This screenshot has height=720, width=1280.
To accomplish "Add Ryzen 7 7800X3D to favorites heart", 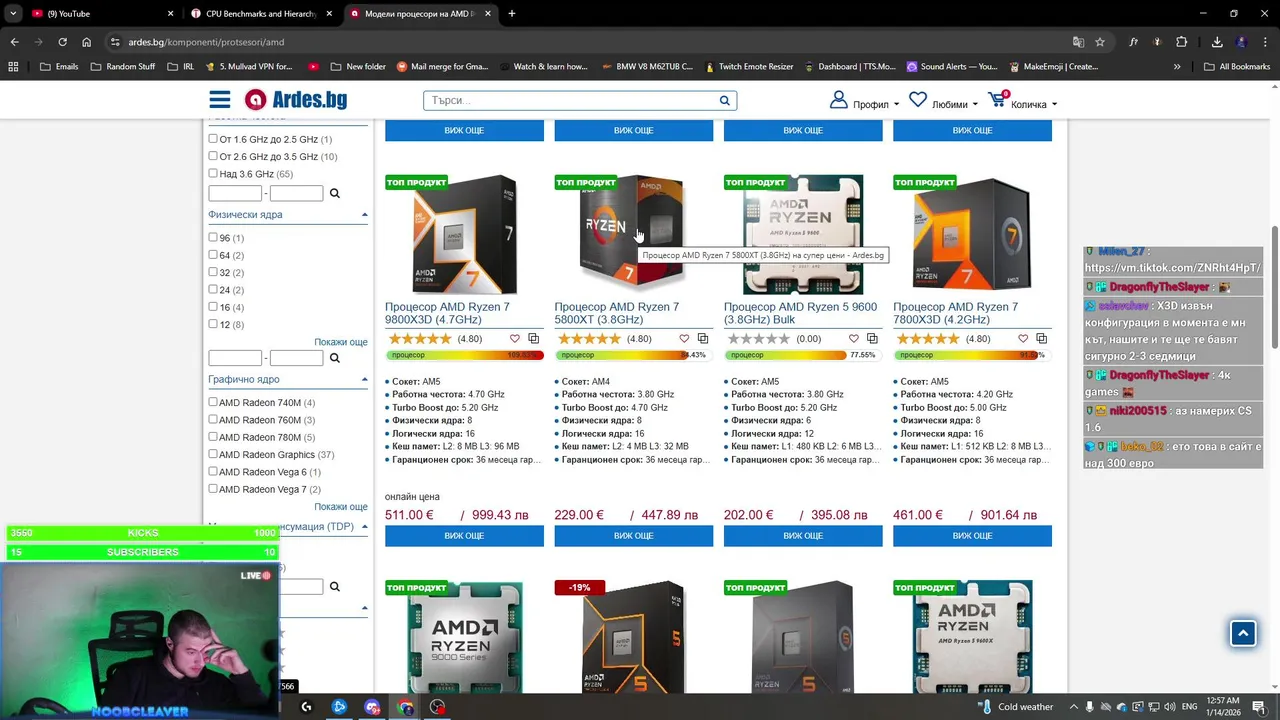I will coord(1023,339).
